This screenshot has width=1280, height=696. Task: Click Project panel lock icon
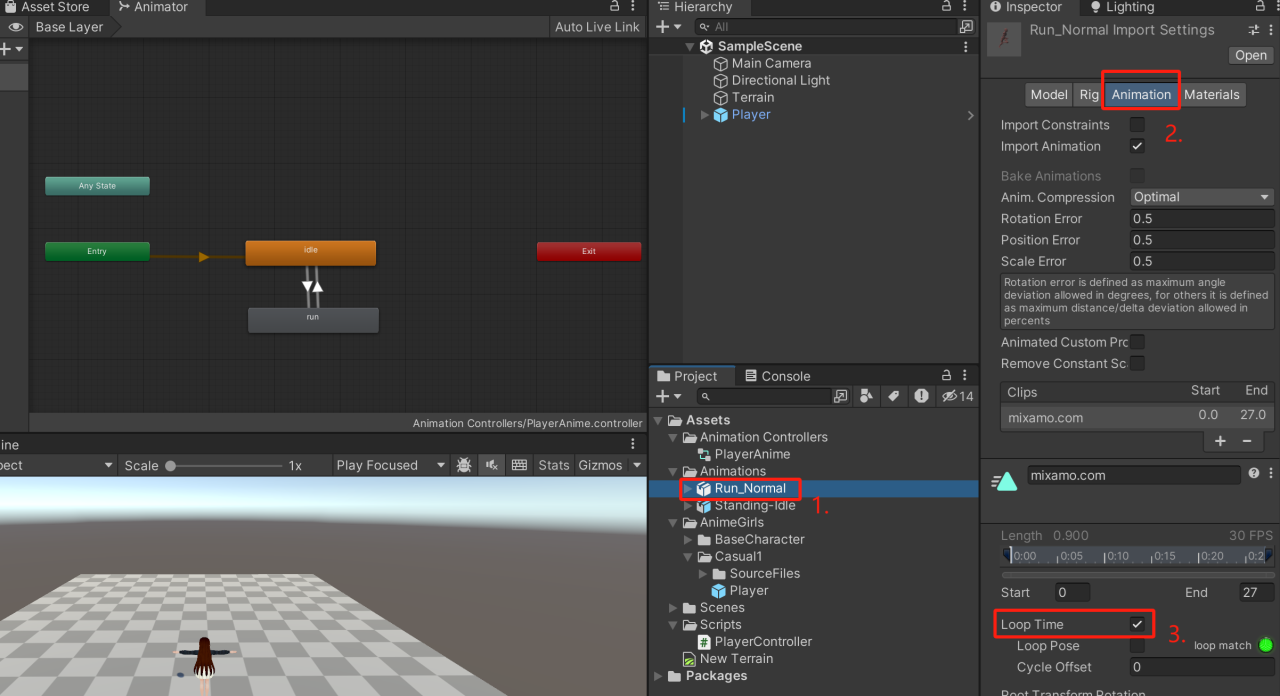[x=946, y=376]
